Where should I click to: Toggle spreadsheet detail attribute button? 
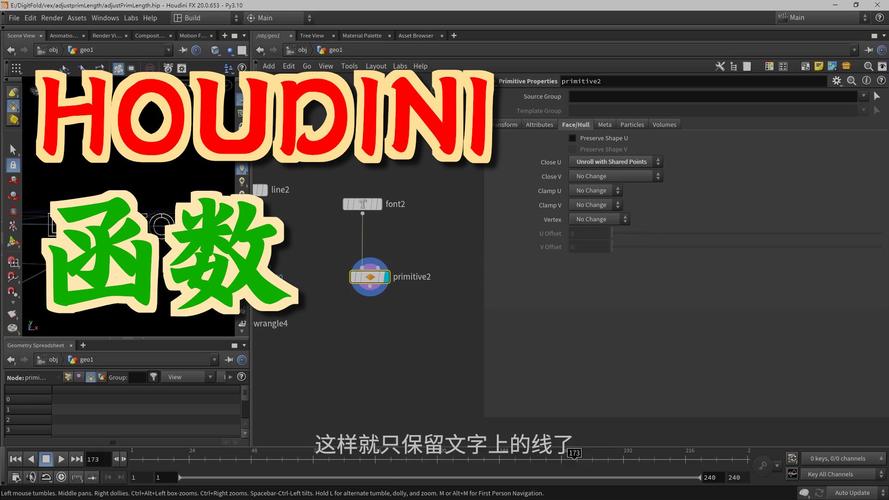point(102,377)
